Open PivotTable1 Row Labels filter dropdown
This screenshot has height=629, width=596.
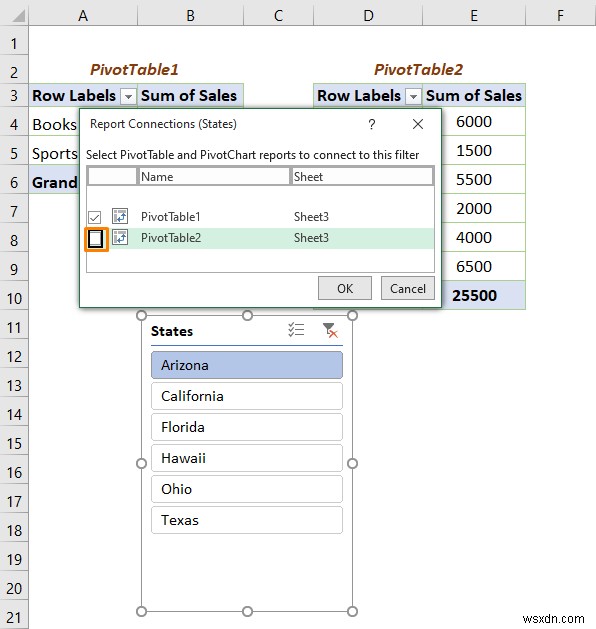click(128, 96)
